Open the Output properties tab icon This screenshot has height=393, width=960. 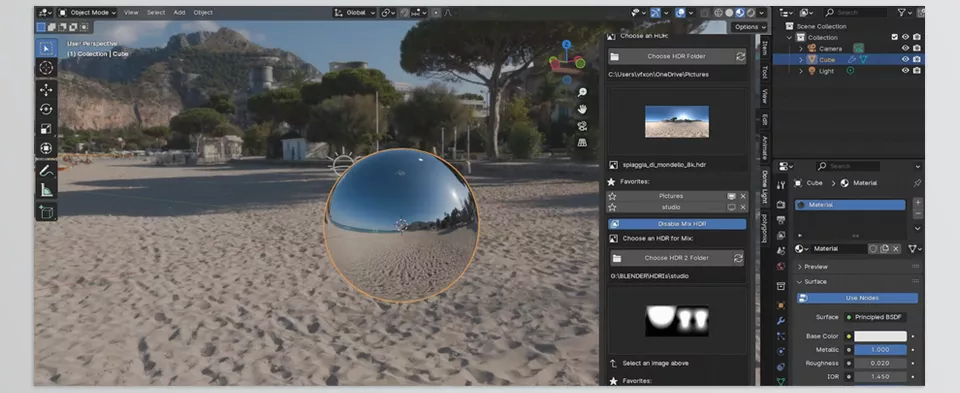pos(781,220)
